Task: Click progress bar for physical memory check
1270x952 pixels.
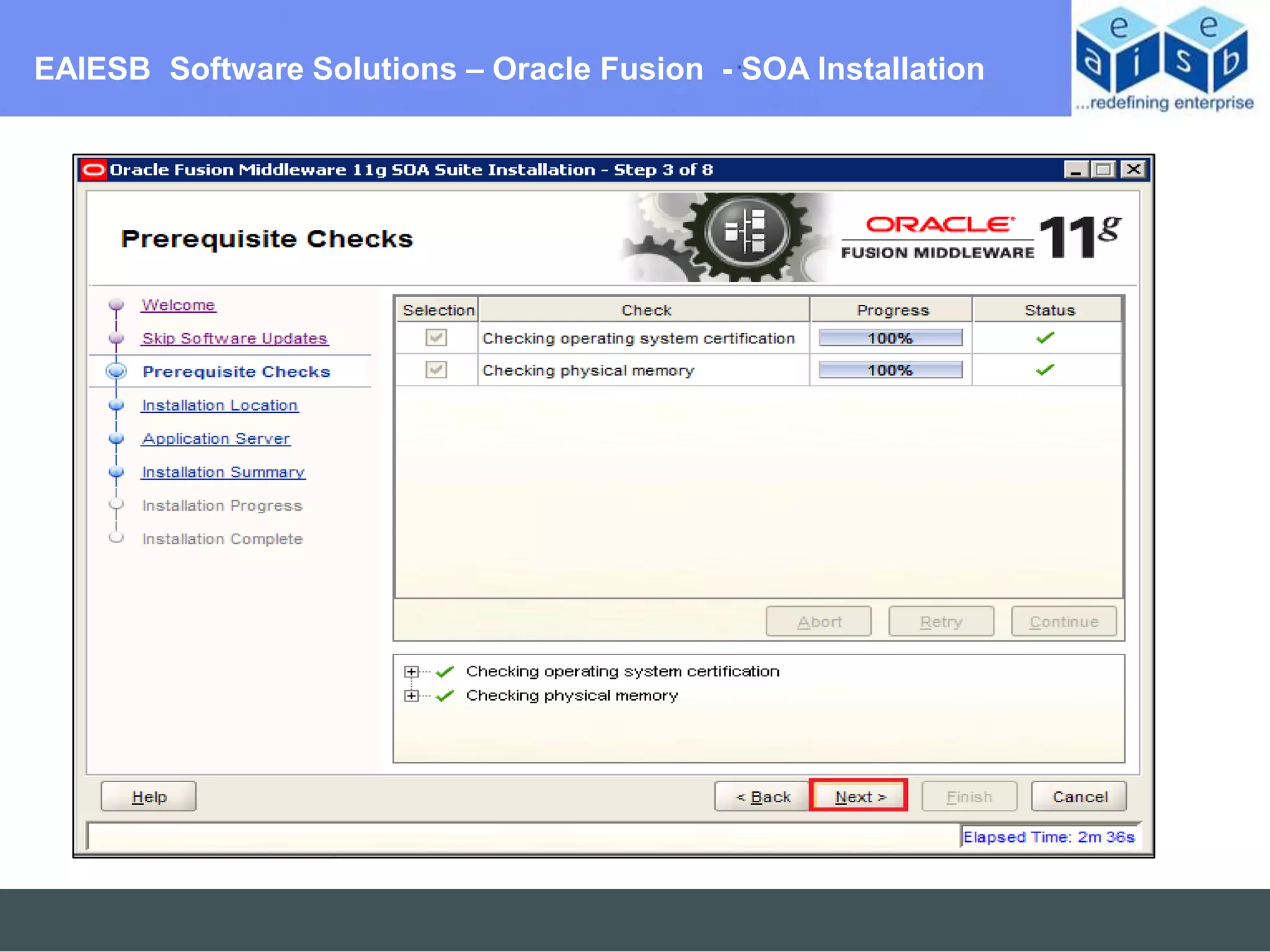Action: point(890,370)
